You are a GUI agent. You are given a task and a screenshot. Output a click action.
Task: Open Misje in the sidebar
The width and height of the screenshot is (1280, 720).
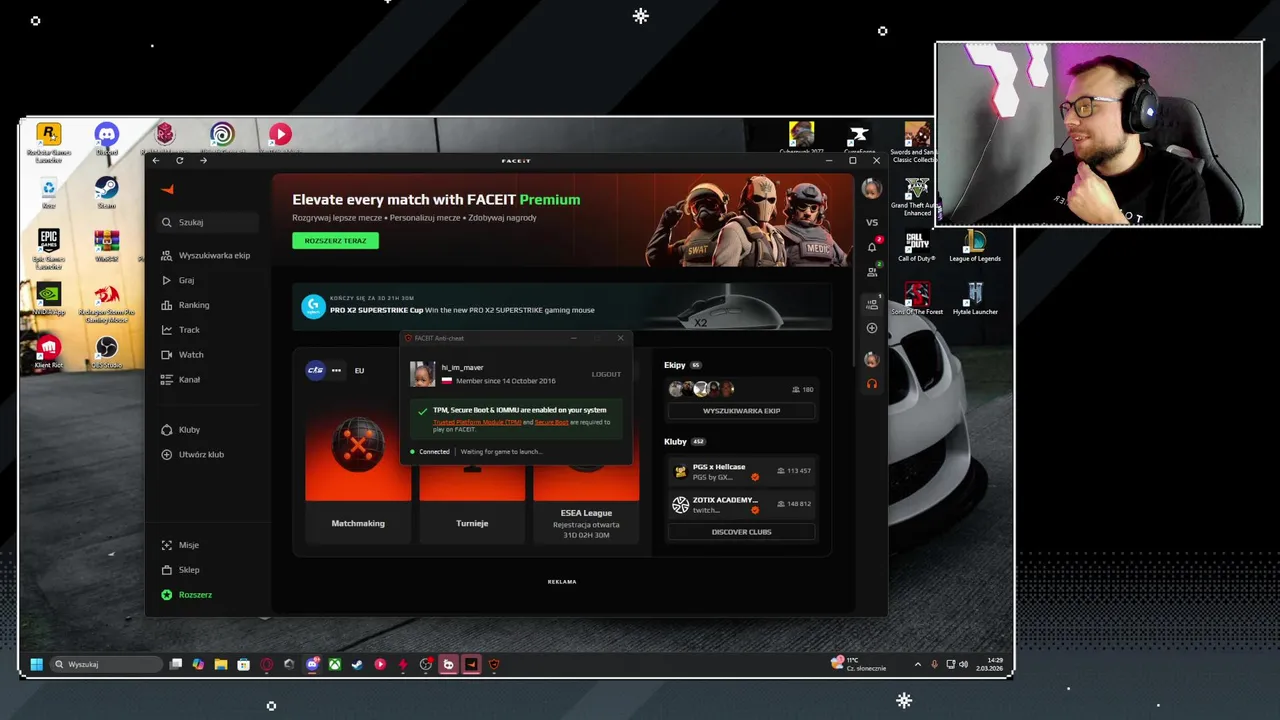coord(208,545)
